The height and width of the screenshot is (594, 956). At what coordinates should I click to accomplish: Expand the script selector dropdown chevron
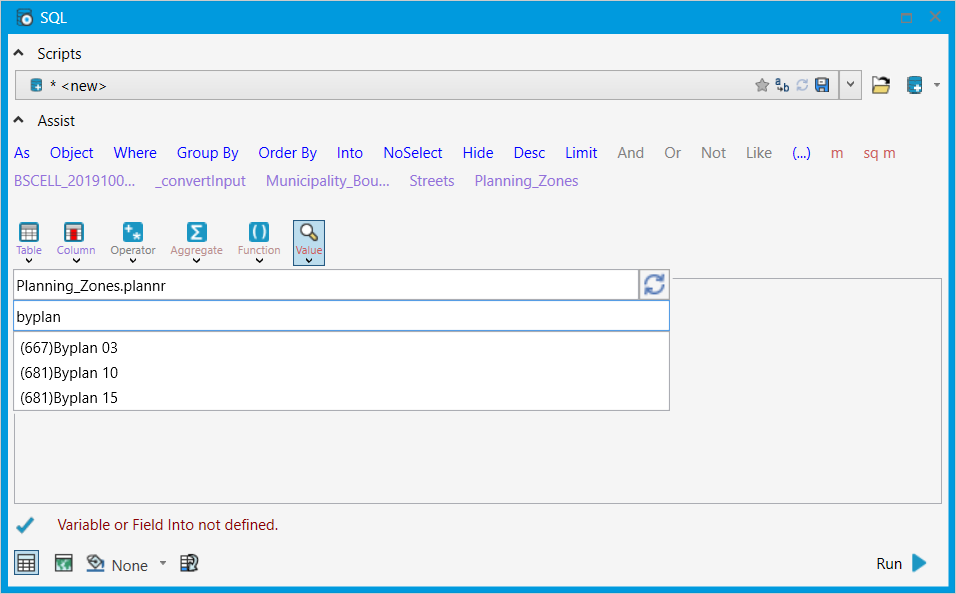(x=849, y=85)
